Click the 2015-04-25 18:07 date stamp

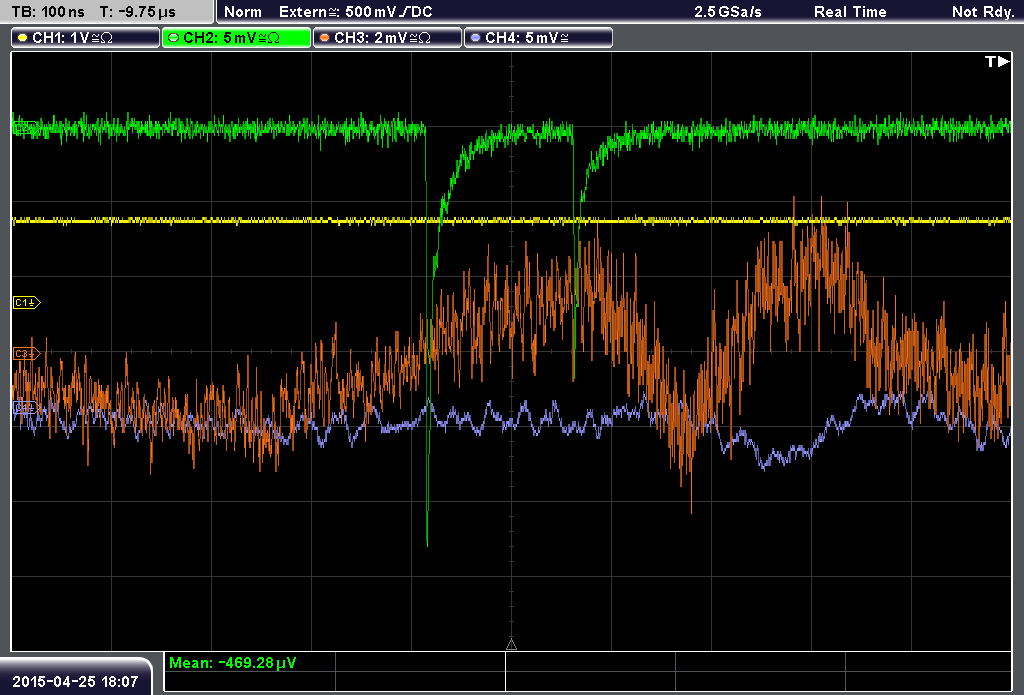(x=75, y=681)
